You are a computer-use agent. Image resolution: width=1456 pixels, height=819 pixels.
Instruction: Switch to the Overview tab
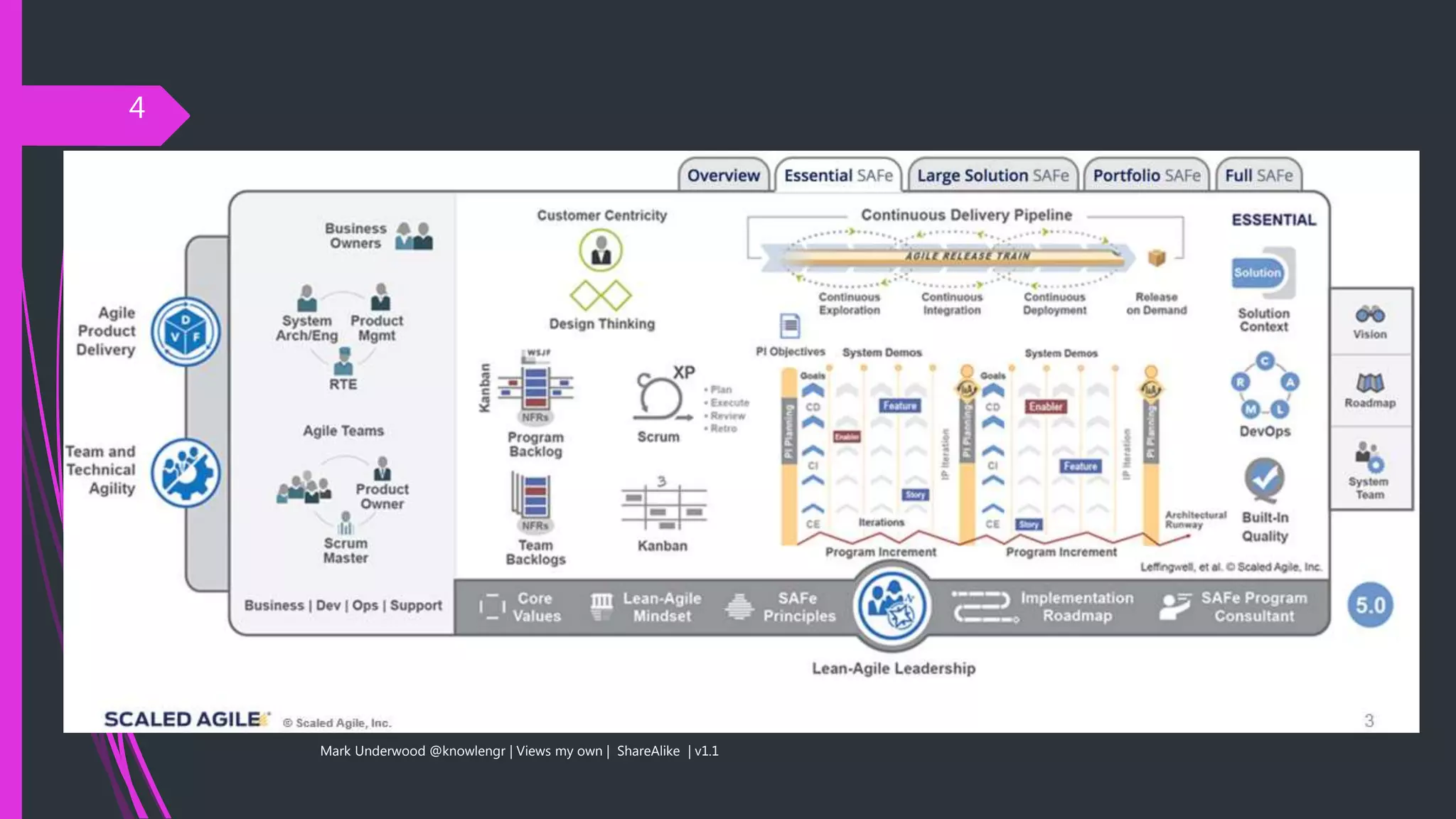[x=723, y=176]
